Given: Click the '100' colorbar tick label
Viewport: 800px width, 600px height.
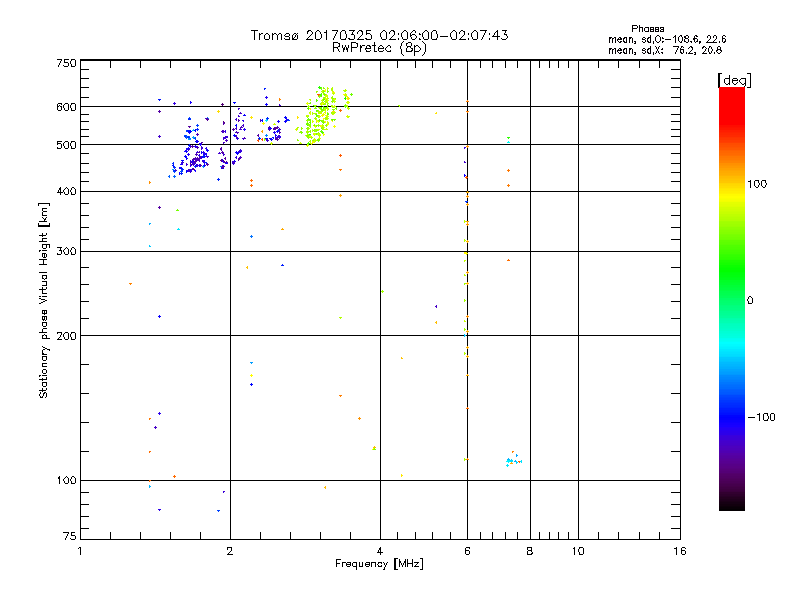Looking at the screenshot, I should tap(757, 184).
